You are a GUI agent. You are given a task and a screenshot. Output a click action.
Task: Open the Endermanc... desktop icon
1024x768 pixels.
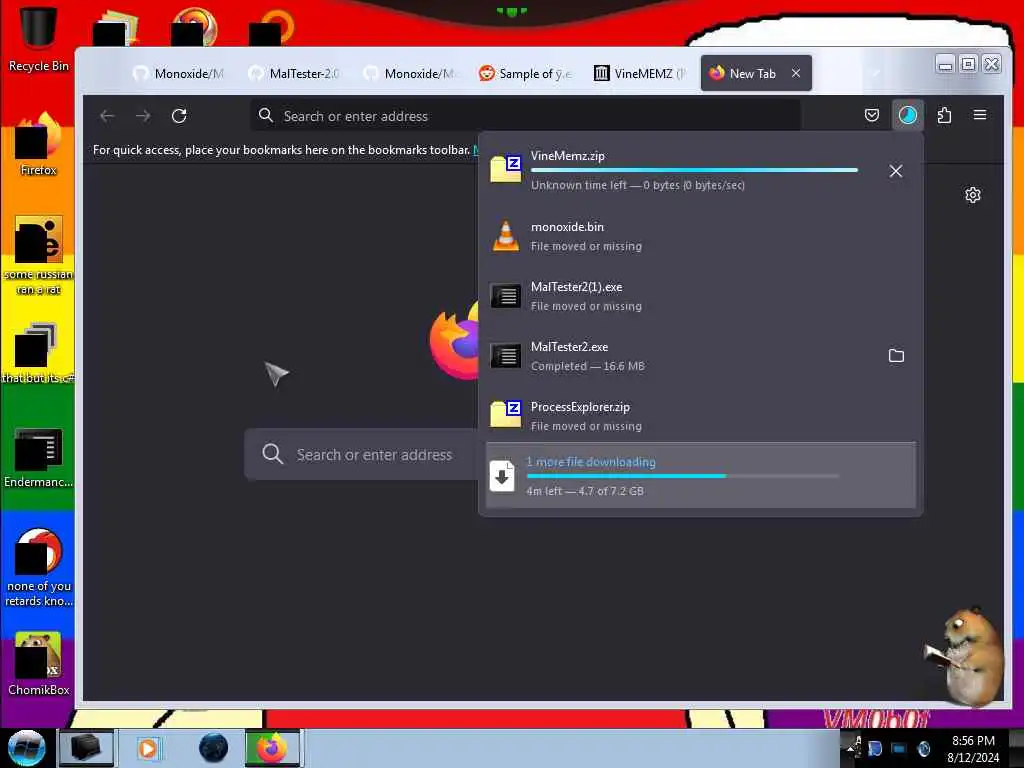click(38, 457)
